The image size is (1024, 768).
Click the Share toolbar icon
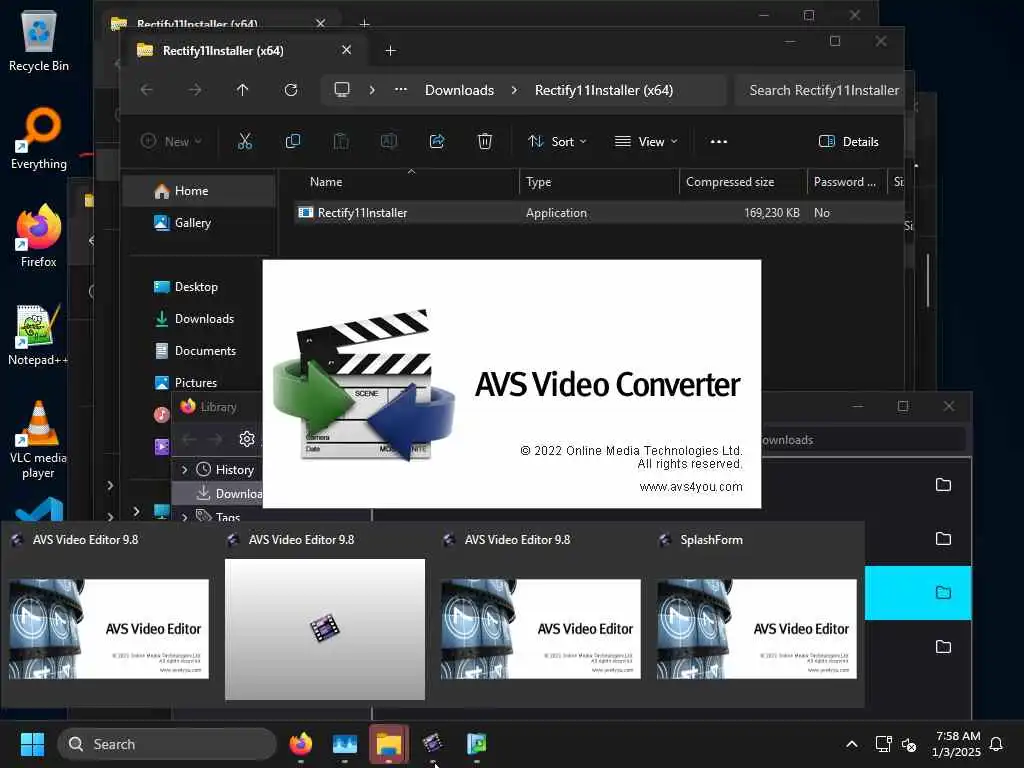click(437, 141)
